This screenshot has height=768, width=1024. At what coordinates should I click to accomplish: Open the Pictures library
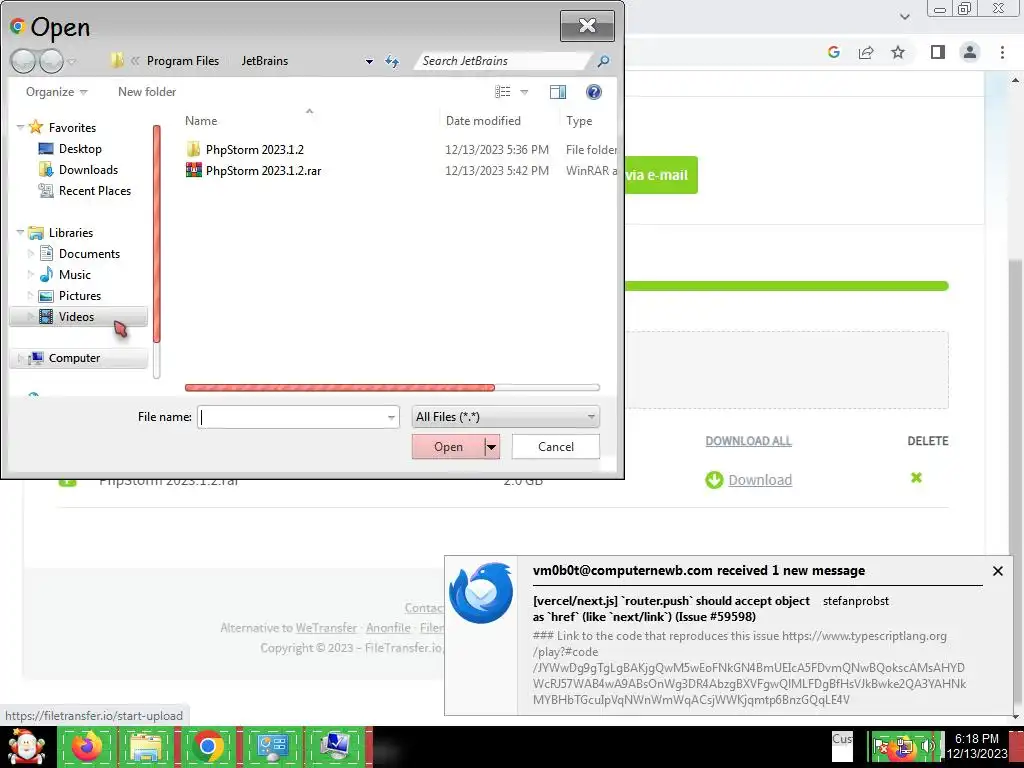[80, 296]
